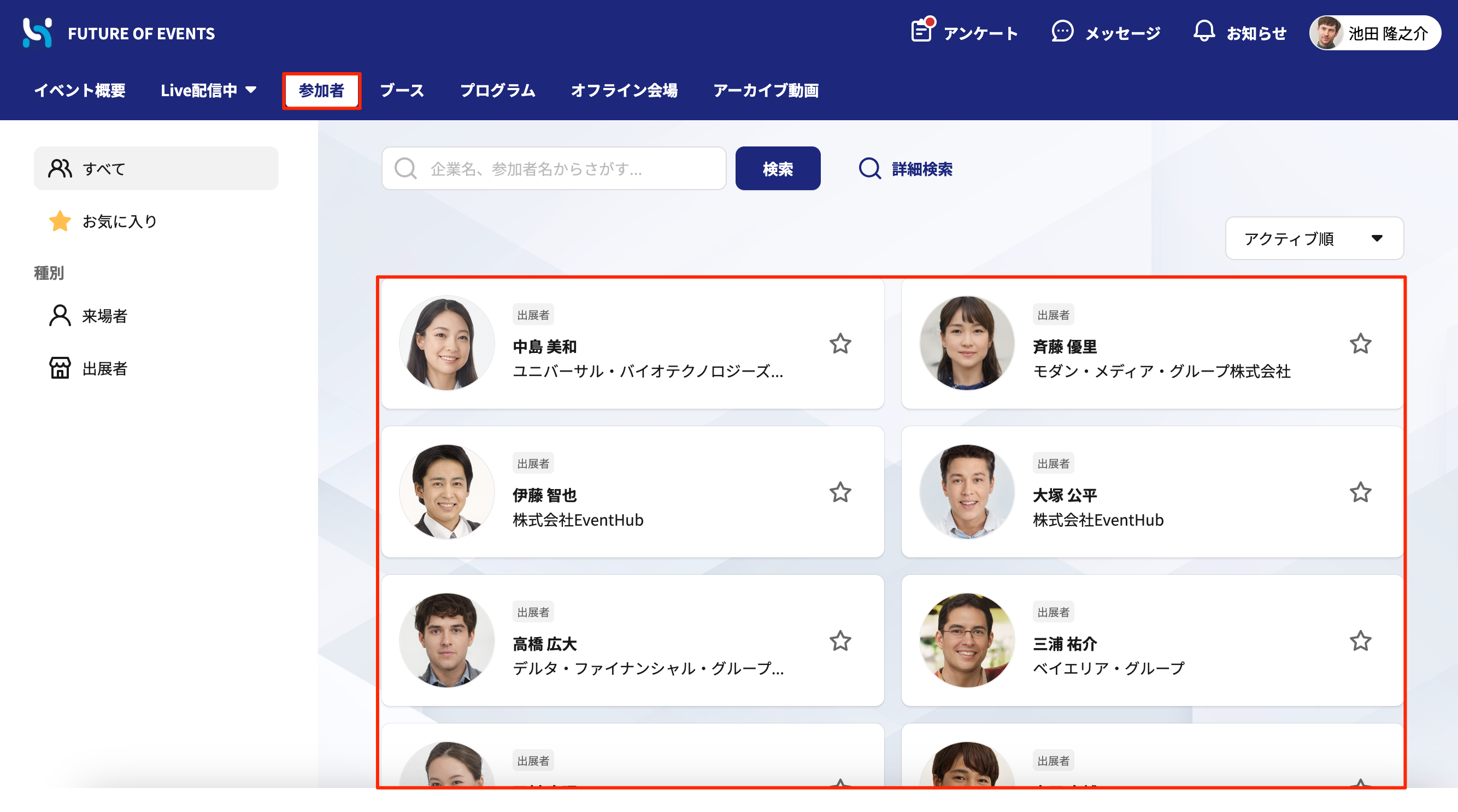This screenshot has height=812, width=1458.
Task: Open the オフライン会場 tab
Action: 624,91
